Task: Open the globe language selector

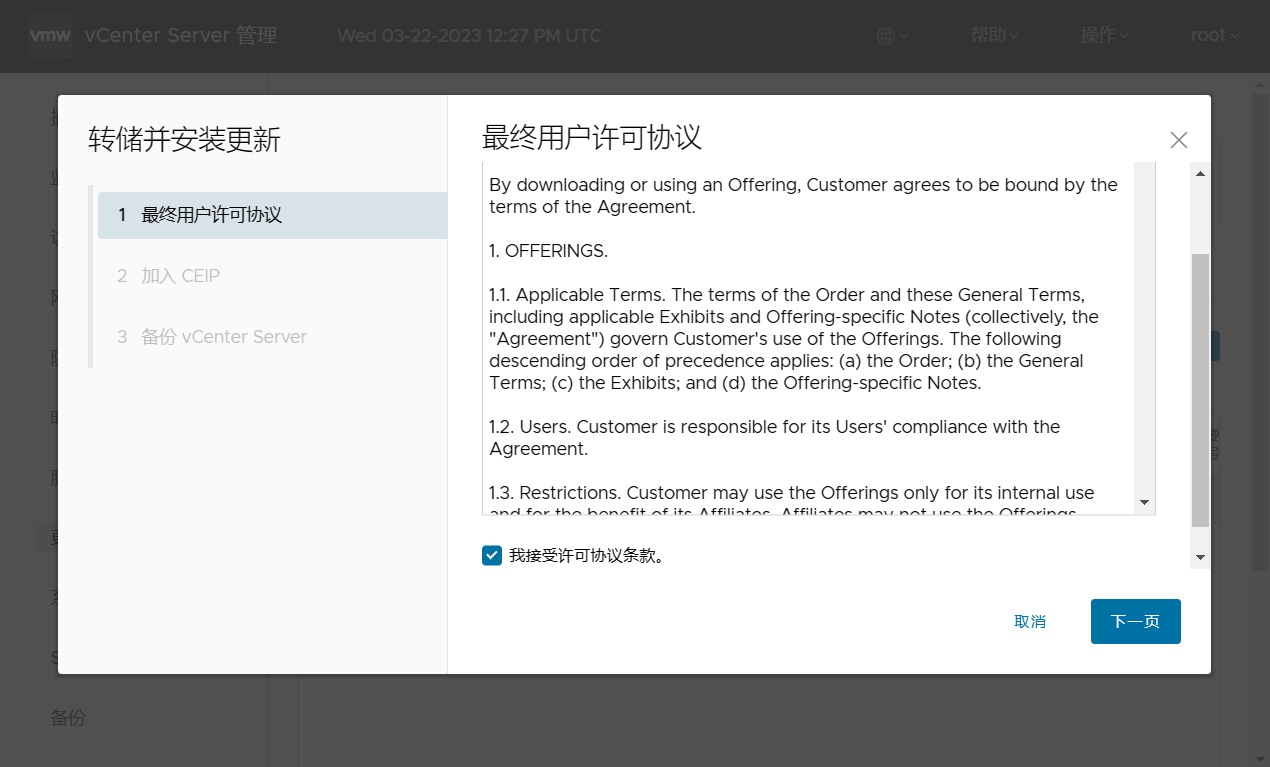Action: point(892,36)
